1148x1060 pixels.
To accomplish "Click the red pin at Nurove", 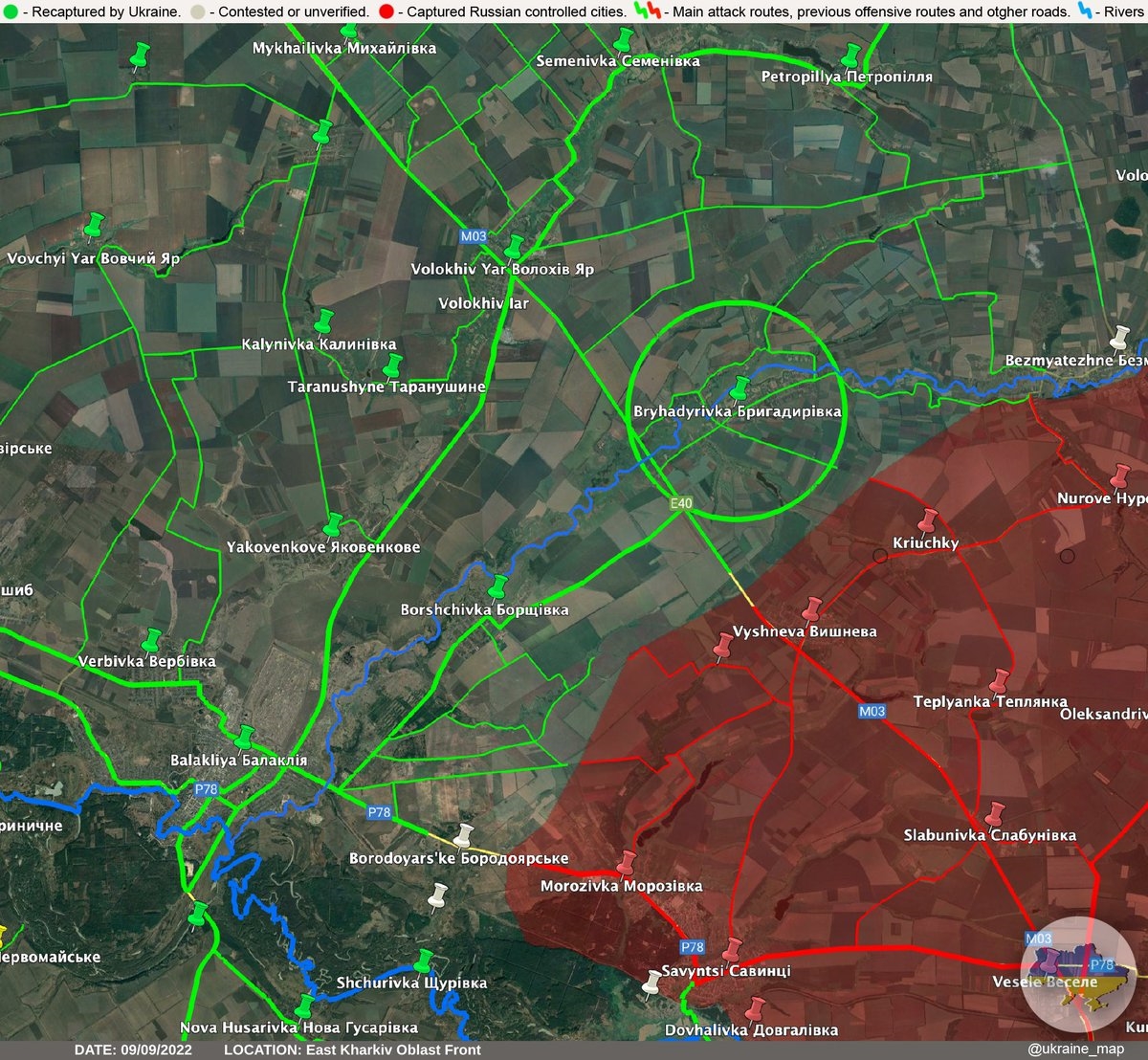I will (x=1119, y=476).
